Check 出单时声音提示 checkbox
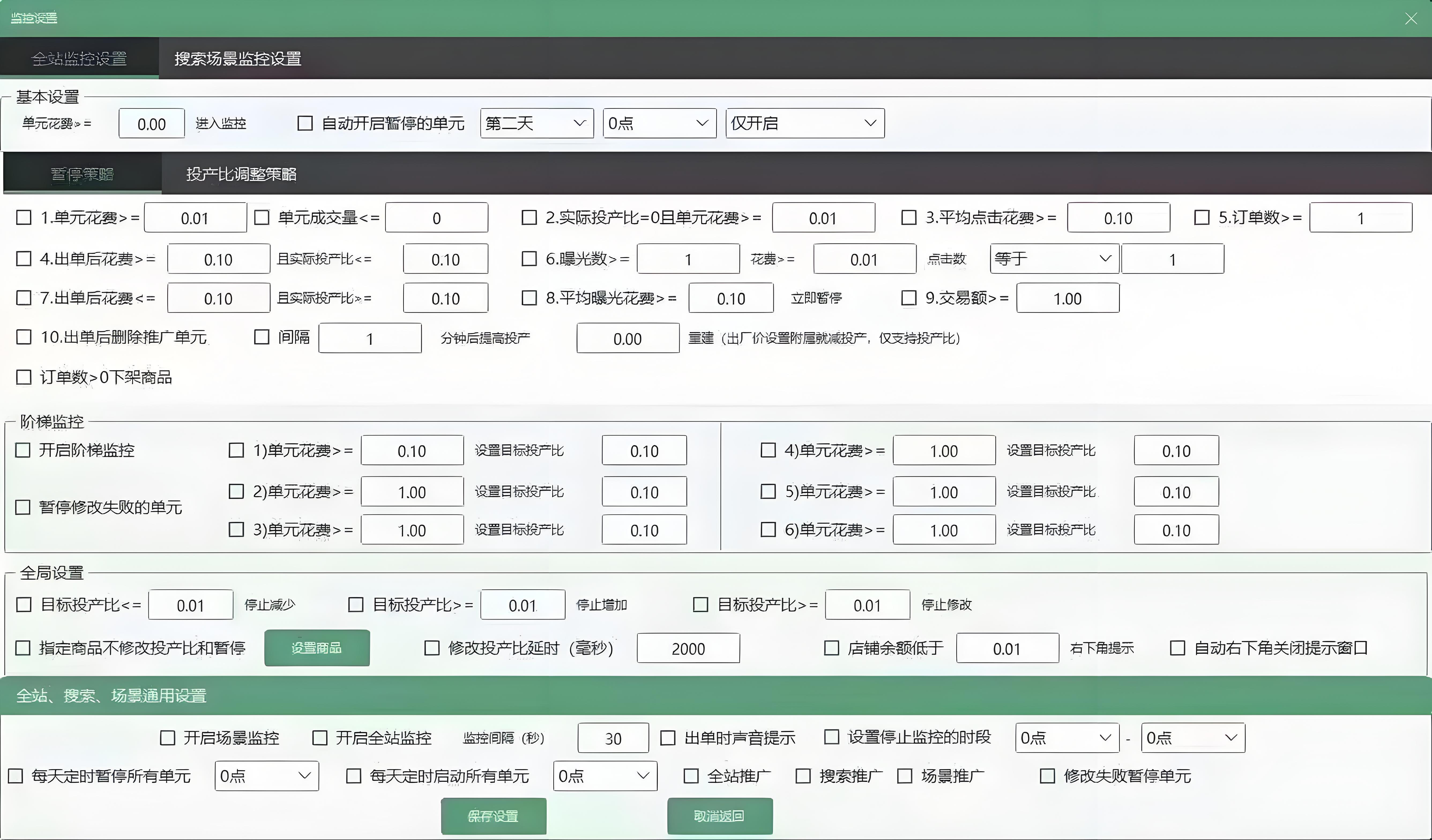Screen dimensions: 1432x840 [x=668, y=738]
